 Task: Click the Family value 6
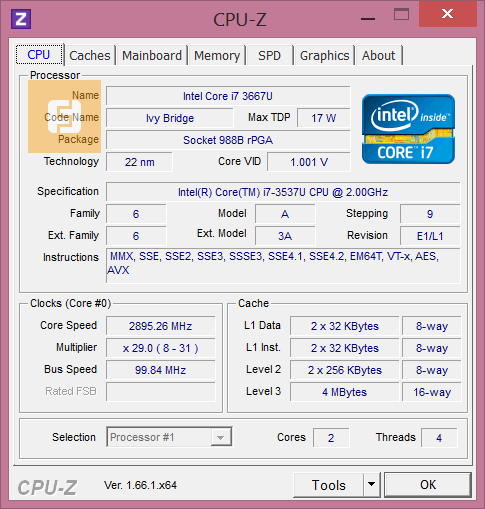pos(136,214)
